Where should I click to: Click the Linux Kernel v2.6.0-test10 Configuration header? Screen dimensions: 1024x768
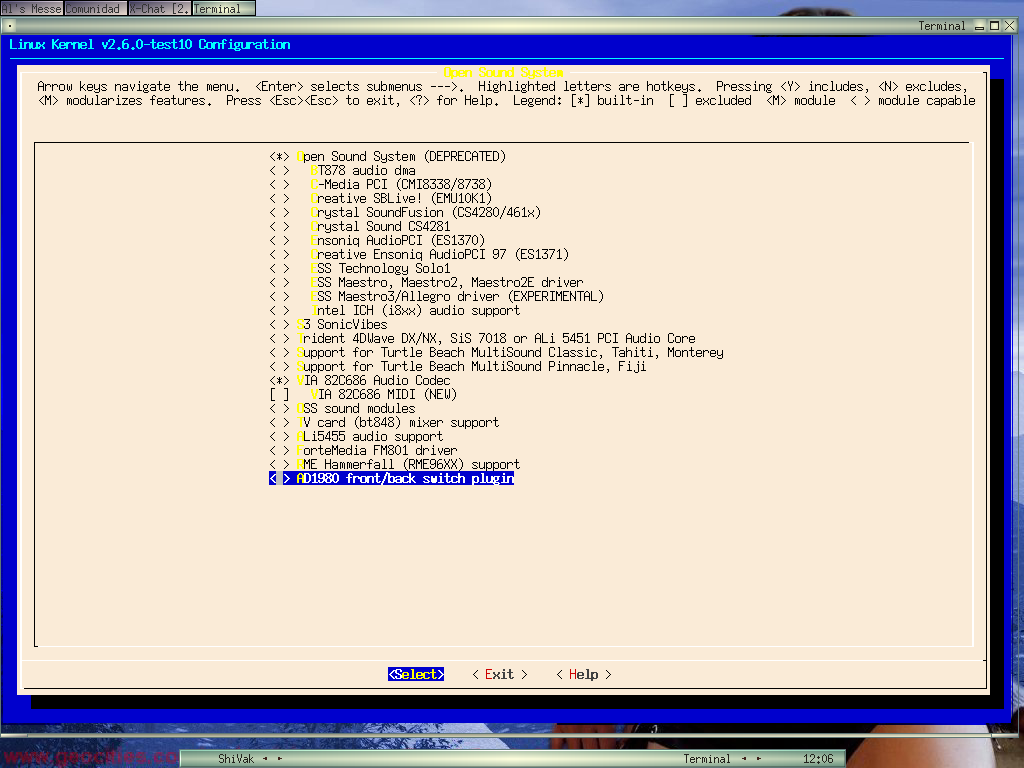150,44
